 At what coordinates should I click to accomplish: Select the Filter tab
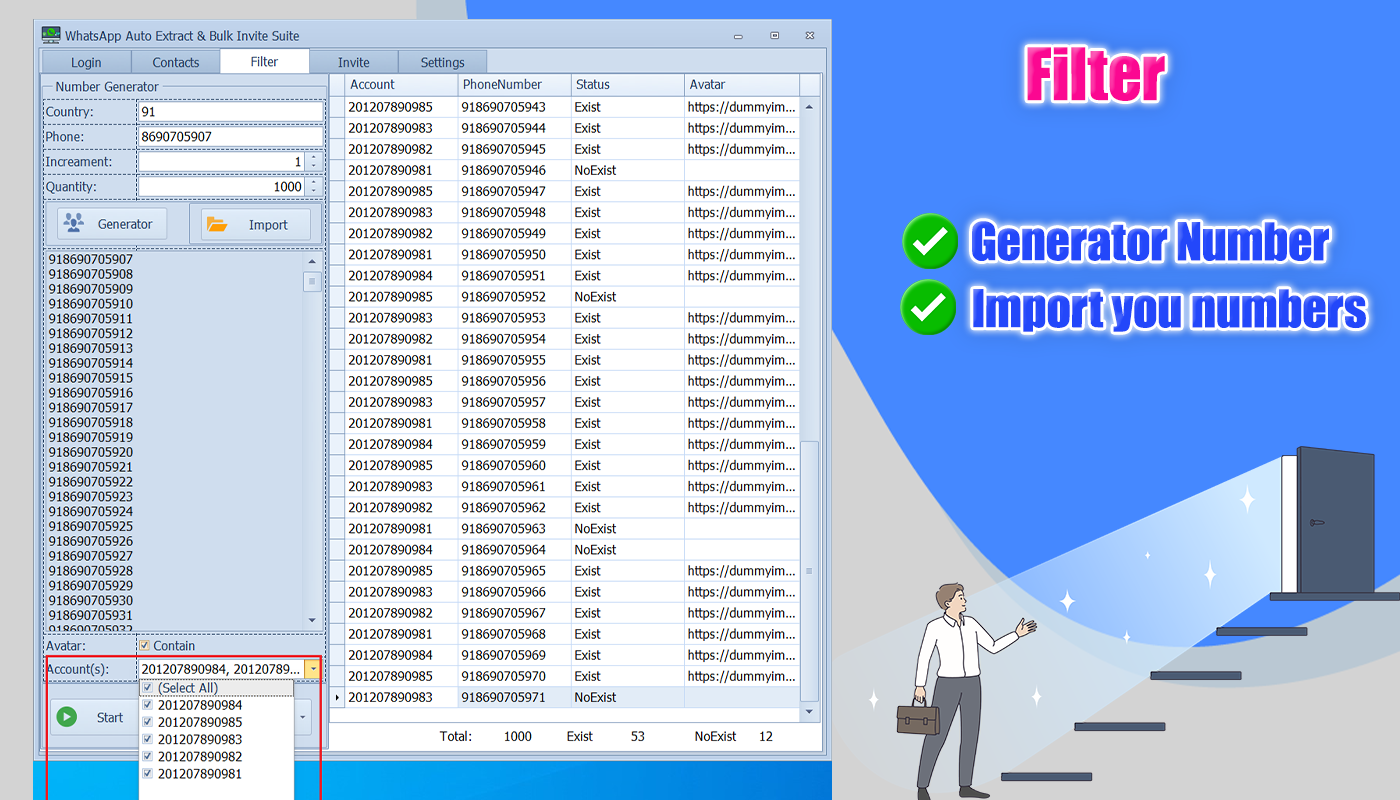pyautogui.click(x=264, y=61)
